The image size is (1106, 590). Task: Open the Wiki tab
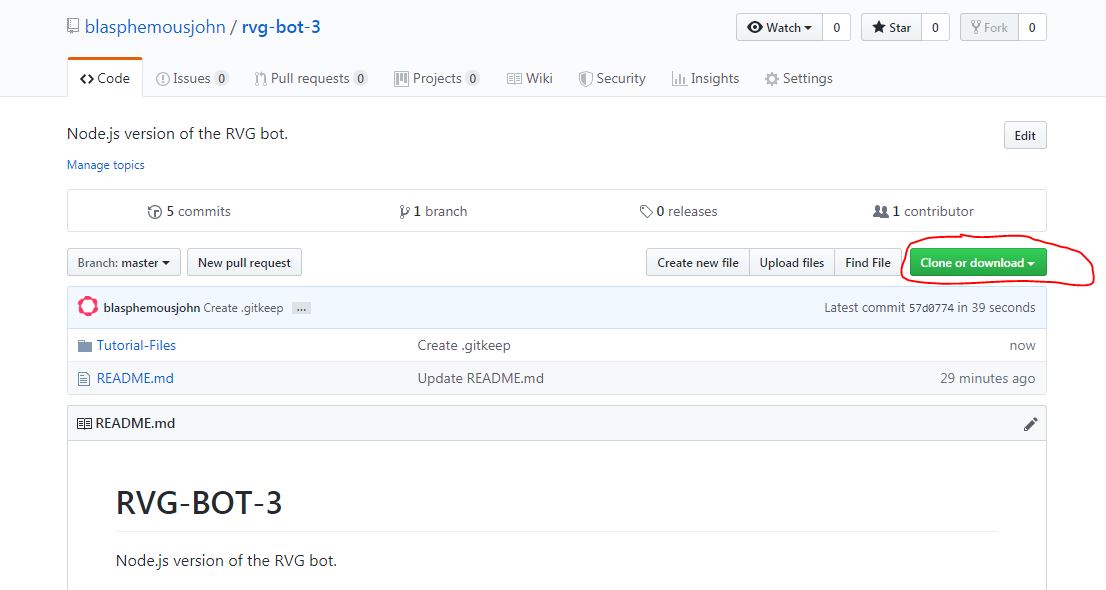point(530,78)
